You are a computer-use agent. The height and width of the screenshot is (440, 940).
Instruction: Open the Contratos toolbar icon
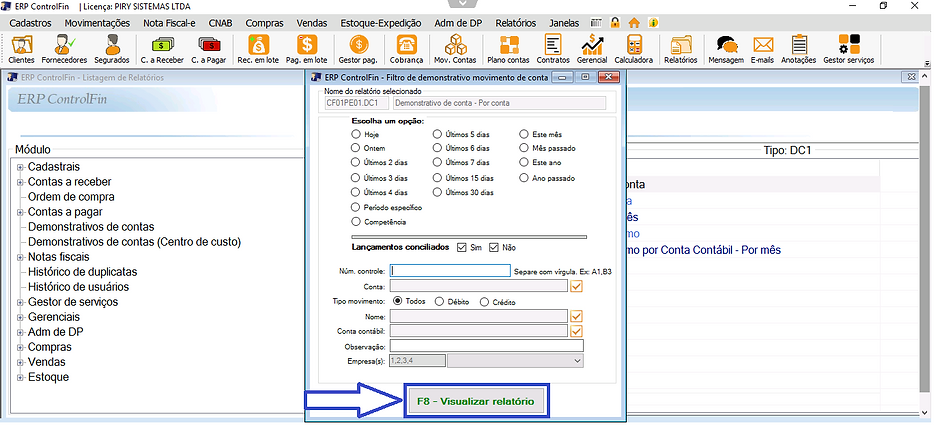(553, 49)
